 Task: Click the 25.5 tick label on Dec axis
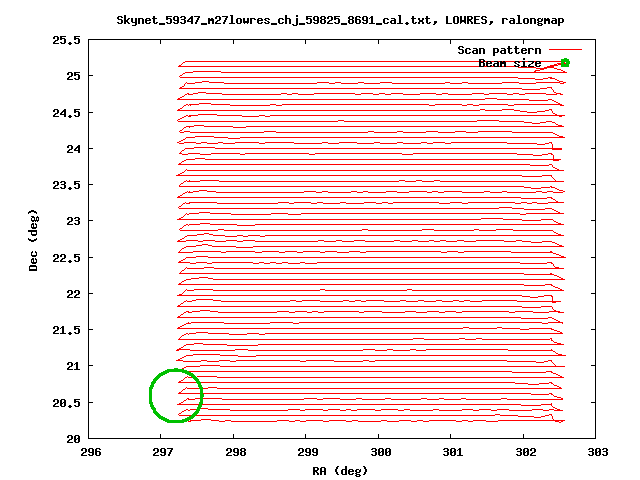(x=67, y=40)
